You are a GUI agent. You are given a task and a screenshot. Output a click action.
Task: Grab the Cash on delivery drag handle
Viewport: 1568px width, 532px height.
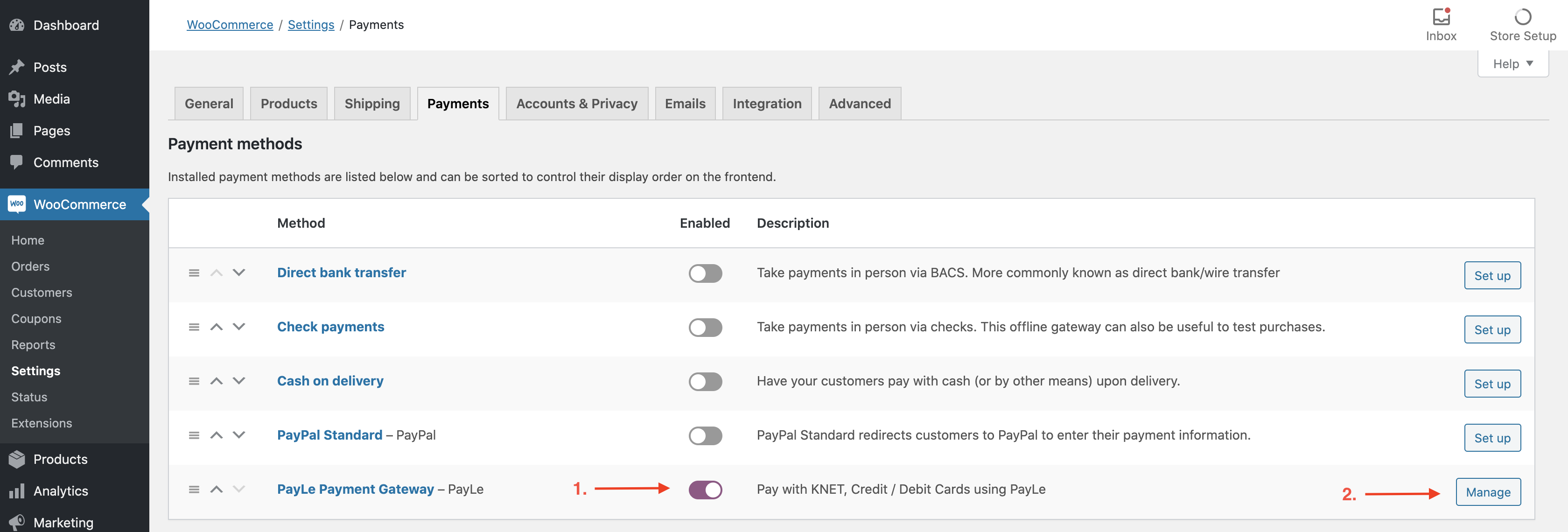coord(194,381)
